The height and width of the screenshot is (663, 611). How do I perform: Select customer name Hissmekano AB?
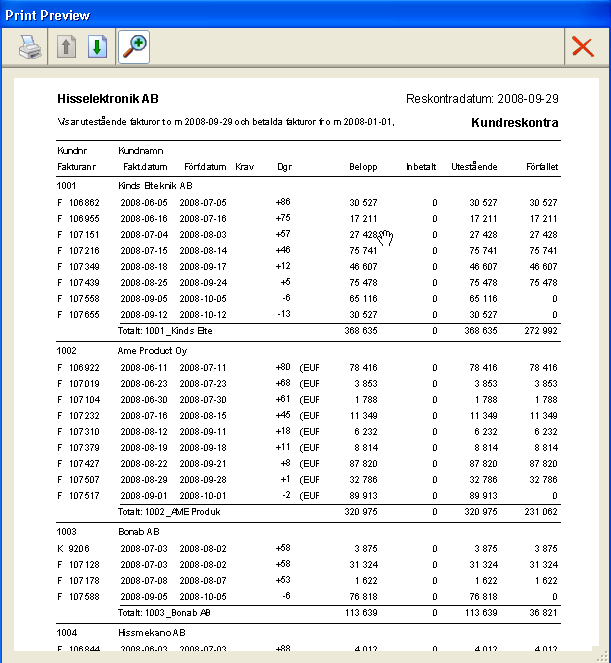[152, 633]
